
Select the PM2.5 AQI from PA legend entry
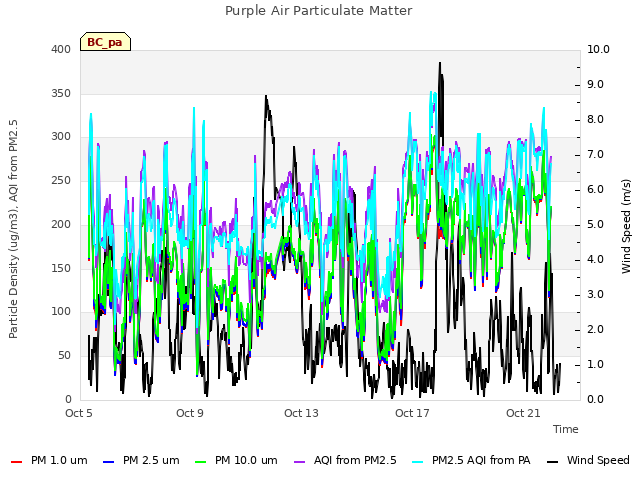click(x=471, y=460)
